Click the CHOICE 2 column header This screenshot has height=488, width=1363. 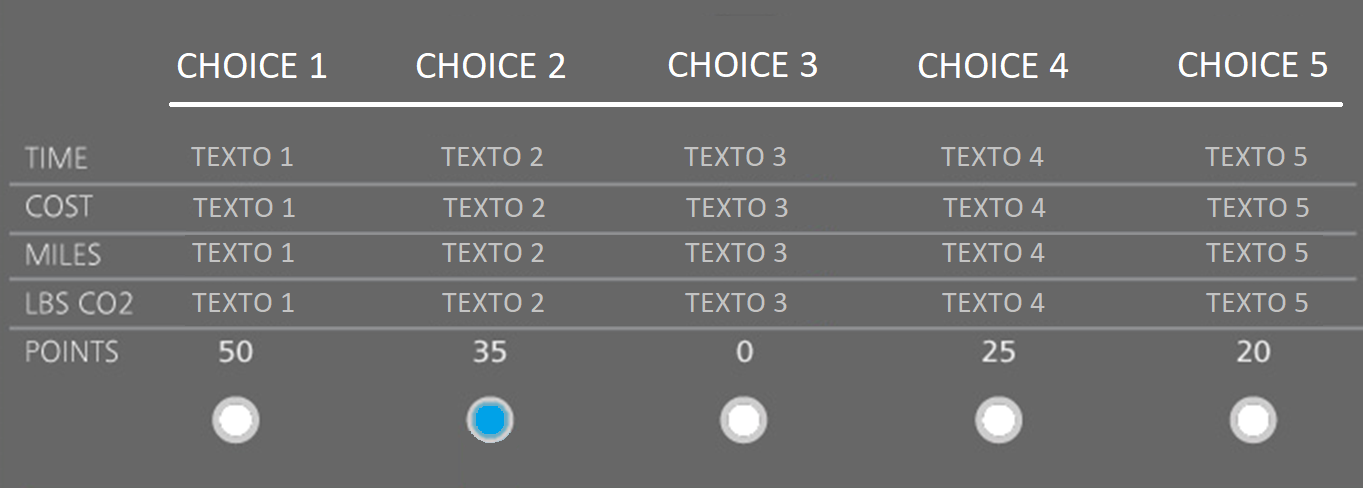pyautogui.click(x=491, y=66)
